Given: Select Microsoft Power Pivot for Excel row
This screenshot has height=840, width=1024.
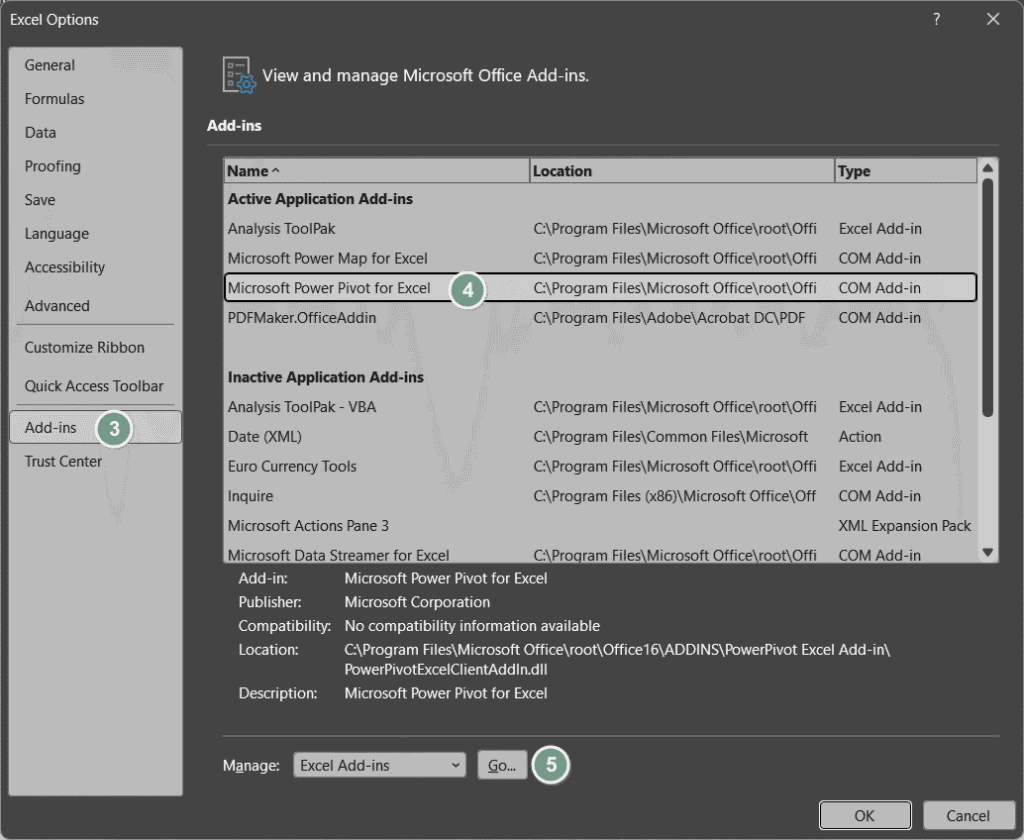Looking at the screenshot, I should point(600,288).
